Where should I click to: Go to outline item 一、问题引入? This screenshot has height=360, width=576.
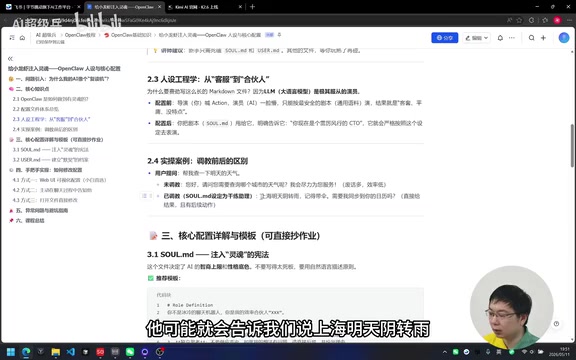tap(59, 79)
